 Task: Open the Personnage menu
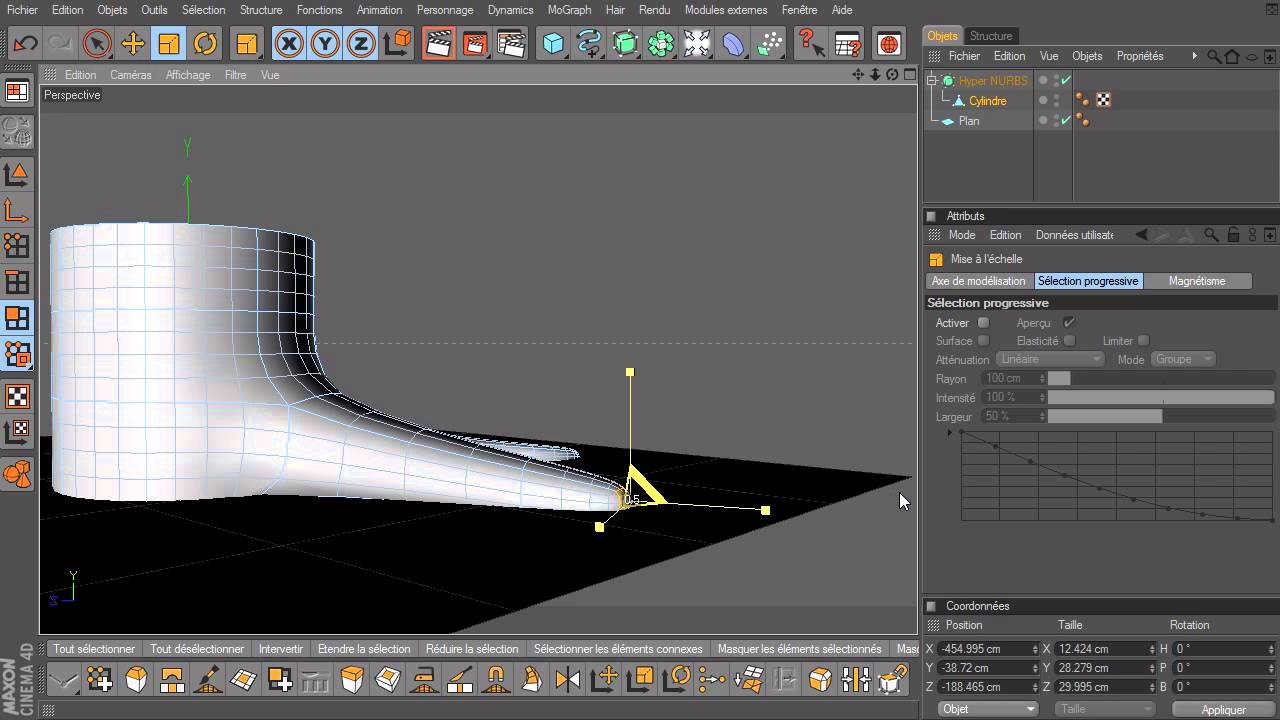[445, 10]
